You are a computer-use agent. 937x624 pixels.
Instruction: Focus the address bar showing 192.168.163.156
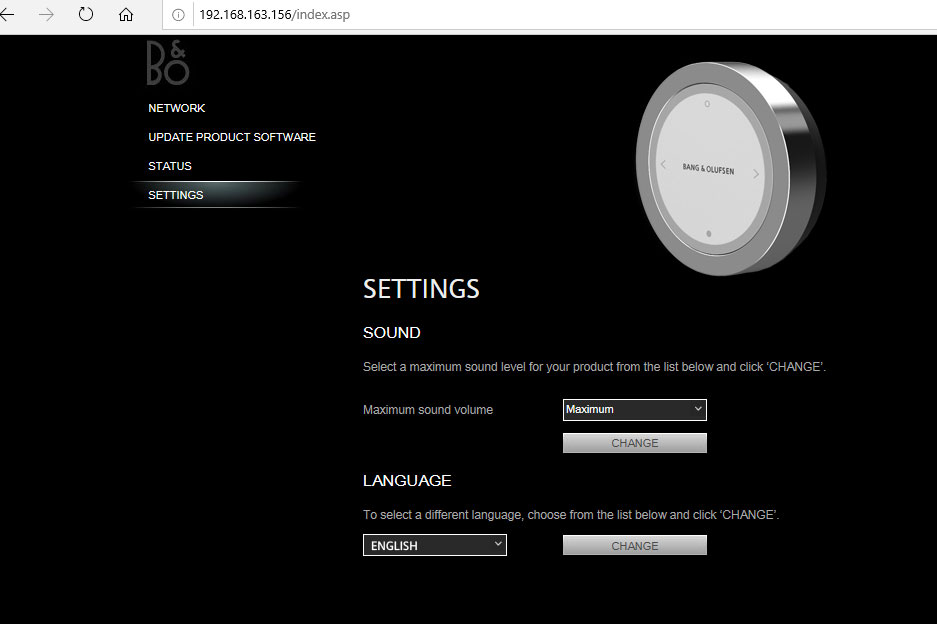pos(500,16)
